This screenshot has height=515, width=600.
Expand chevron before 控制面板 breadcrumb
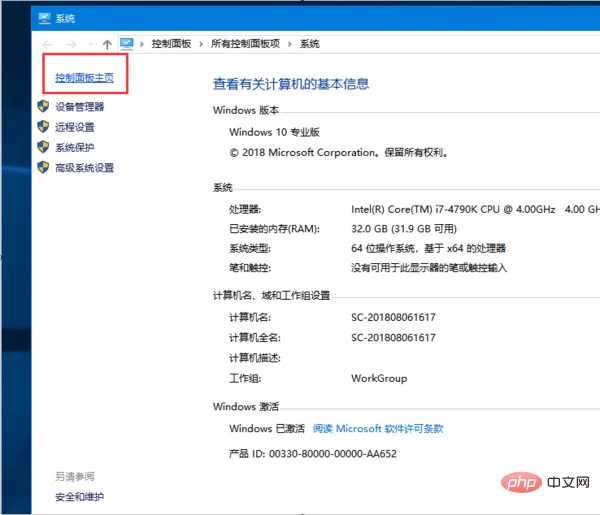[142, 44]
